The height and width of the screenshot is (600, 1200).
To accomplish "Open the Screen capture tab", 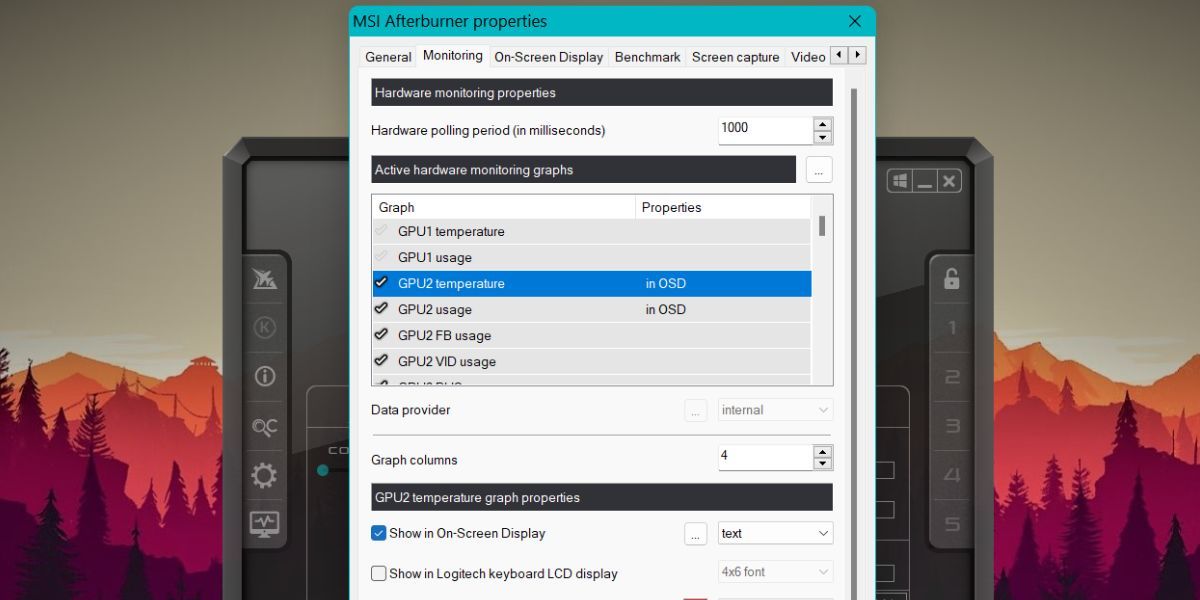I will pos(735,57).
